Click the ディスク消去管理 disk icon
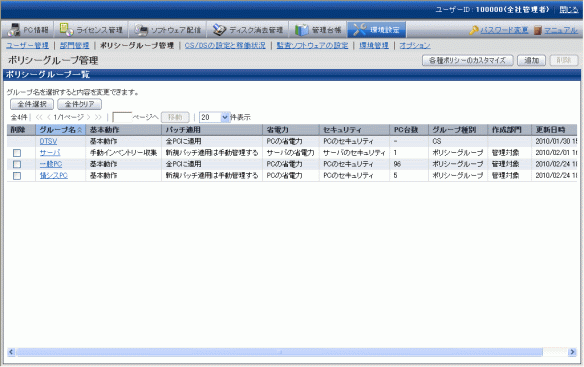 tap(219, 30)
